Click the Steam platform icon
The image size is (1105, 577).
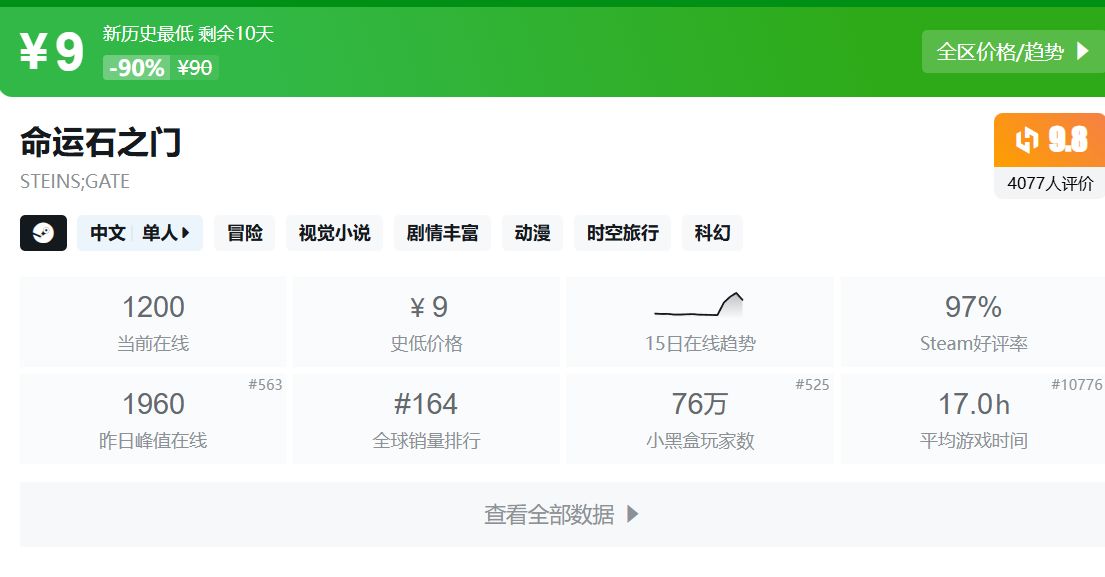43,233
